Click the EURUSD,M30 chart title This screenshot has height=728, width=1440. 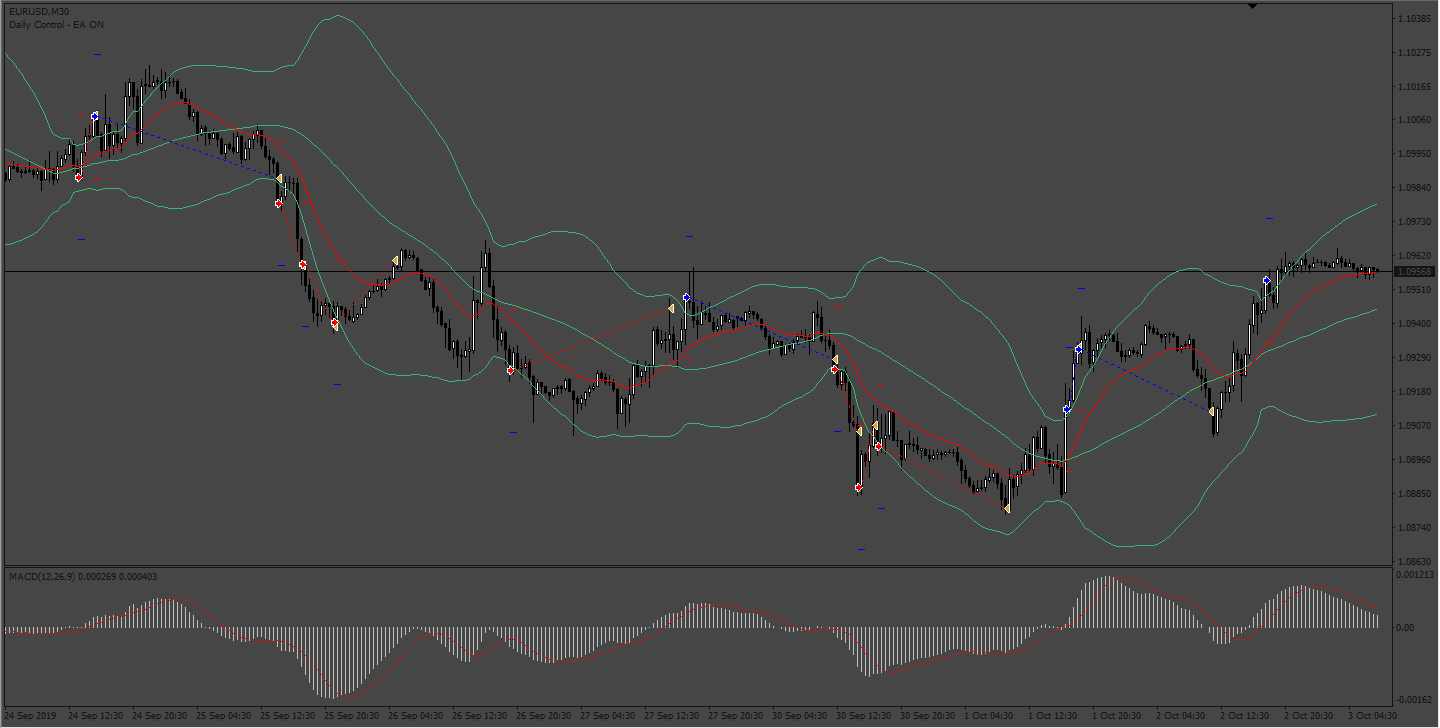[39, 11]
